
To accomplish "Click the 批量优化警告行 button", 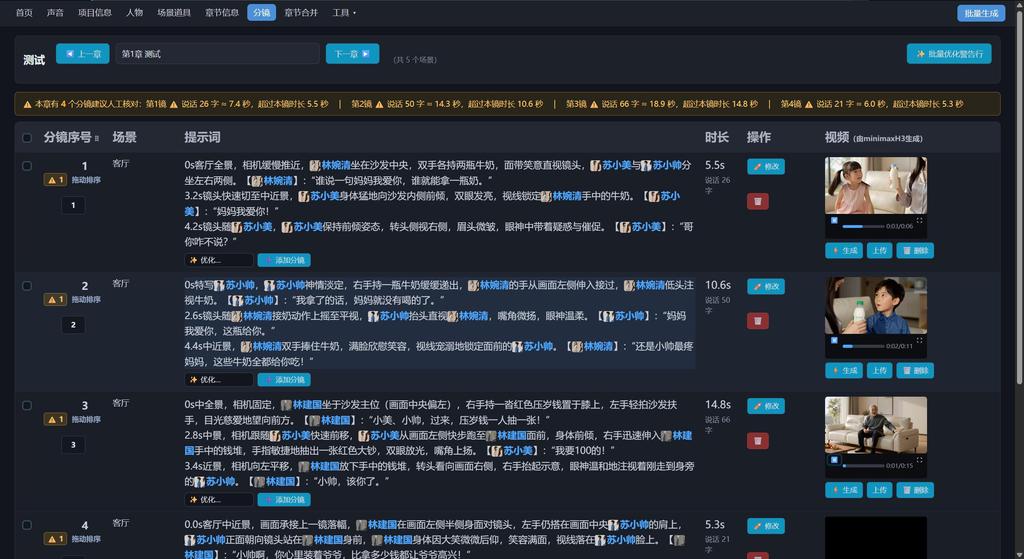I will [949, 54].
